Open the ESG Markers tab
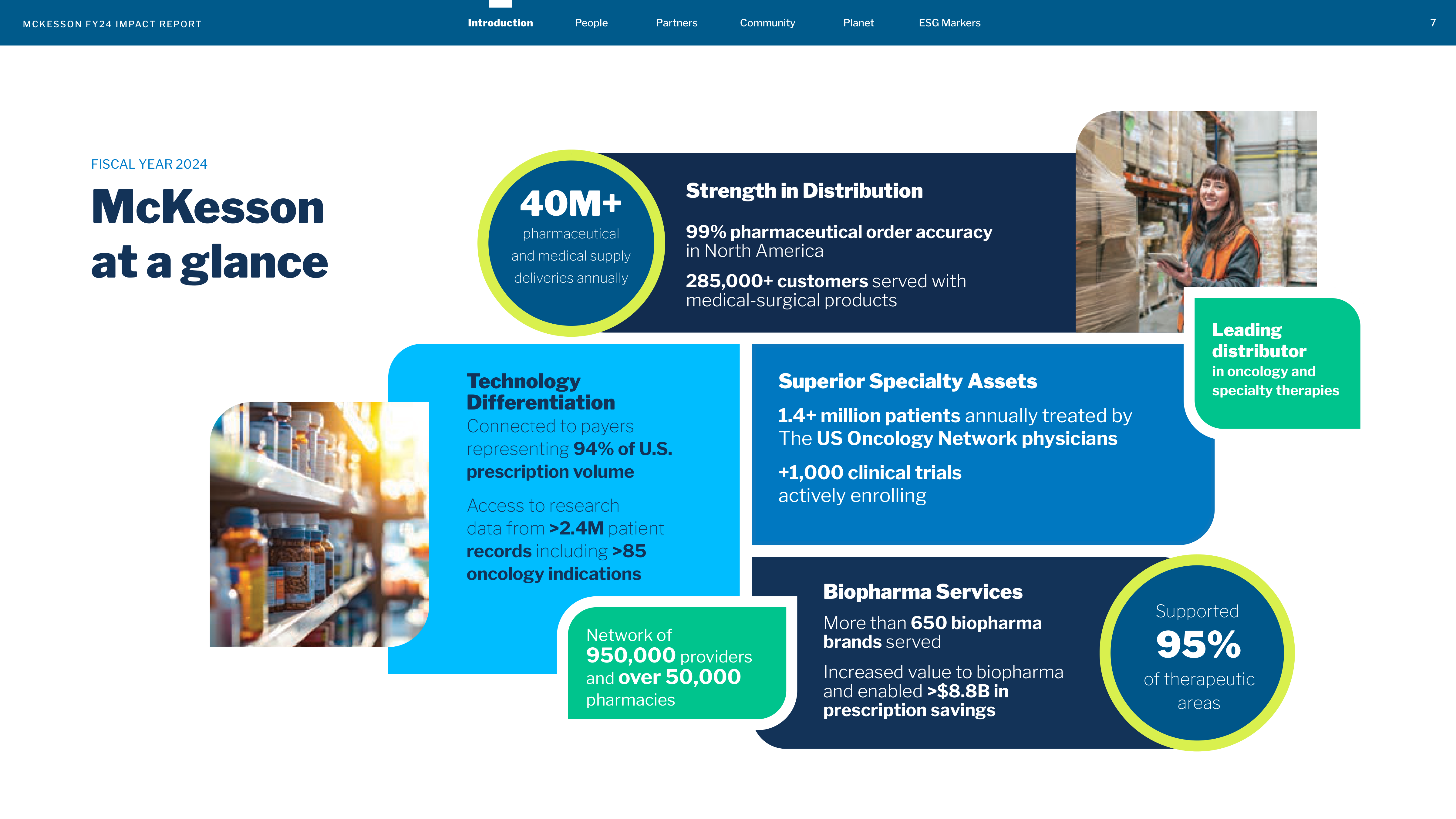This screenshot has width=1456, height=819. (x=949, y=23)
